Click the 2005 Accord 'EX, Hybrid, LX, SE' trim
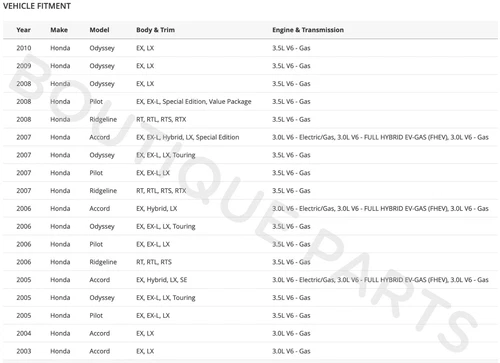Screen dimensions: 500x363 pos(161,280)
